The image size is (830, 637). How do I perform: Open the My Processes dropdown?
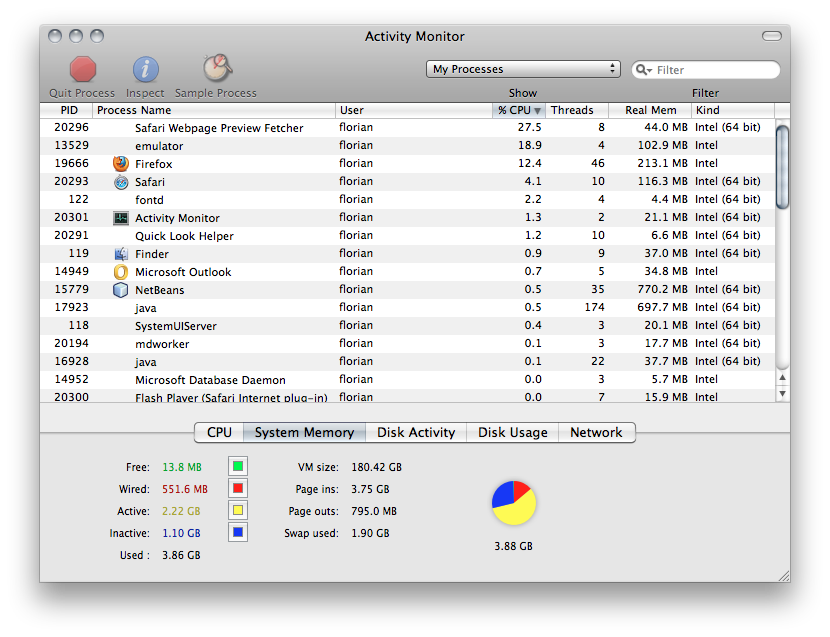pos(523,69)
